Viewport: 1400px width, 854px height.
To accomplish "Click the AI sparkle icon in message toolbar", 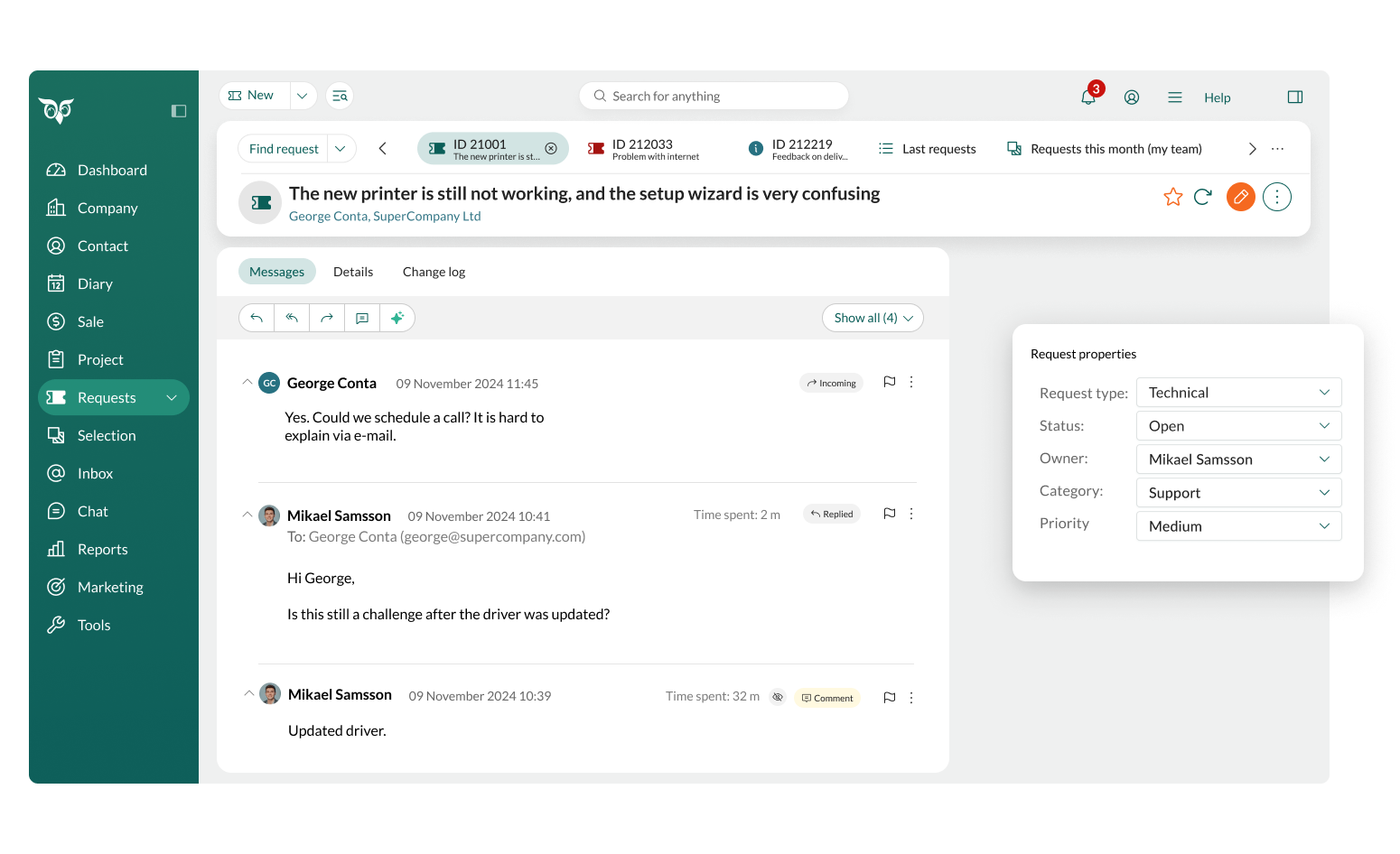I will click(397, 318).
